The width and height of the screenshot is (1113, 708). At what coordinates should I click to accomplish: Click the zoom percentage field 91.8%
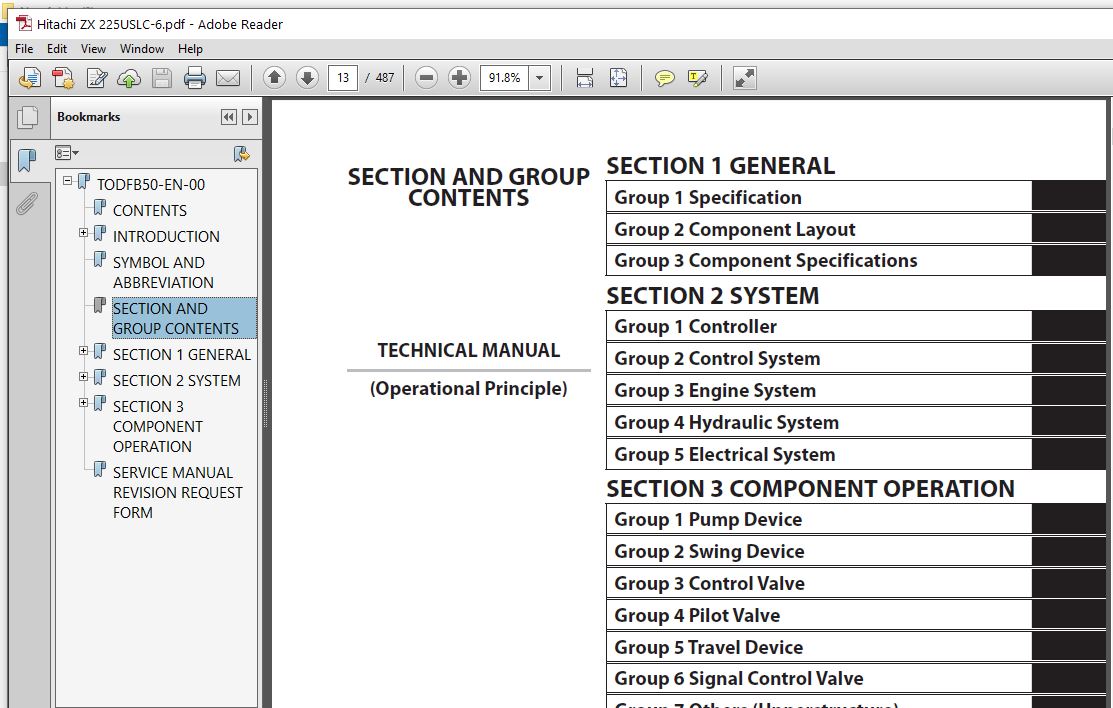coord(505,77)
